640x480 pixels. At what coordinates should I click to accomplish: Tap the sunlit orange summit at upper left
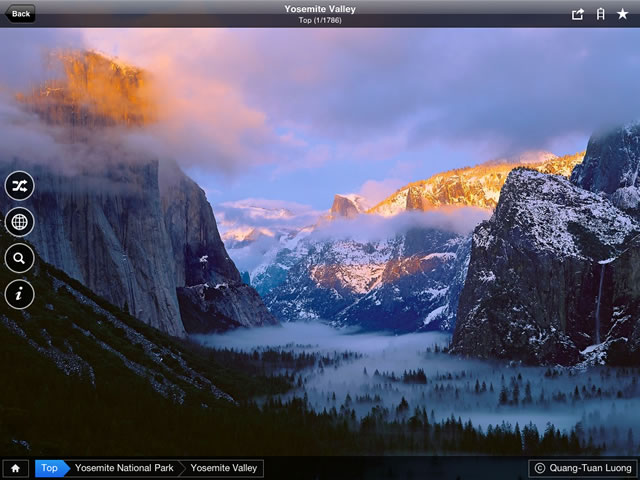point(90,86)
